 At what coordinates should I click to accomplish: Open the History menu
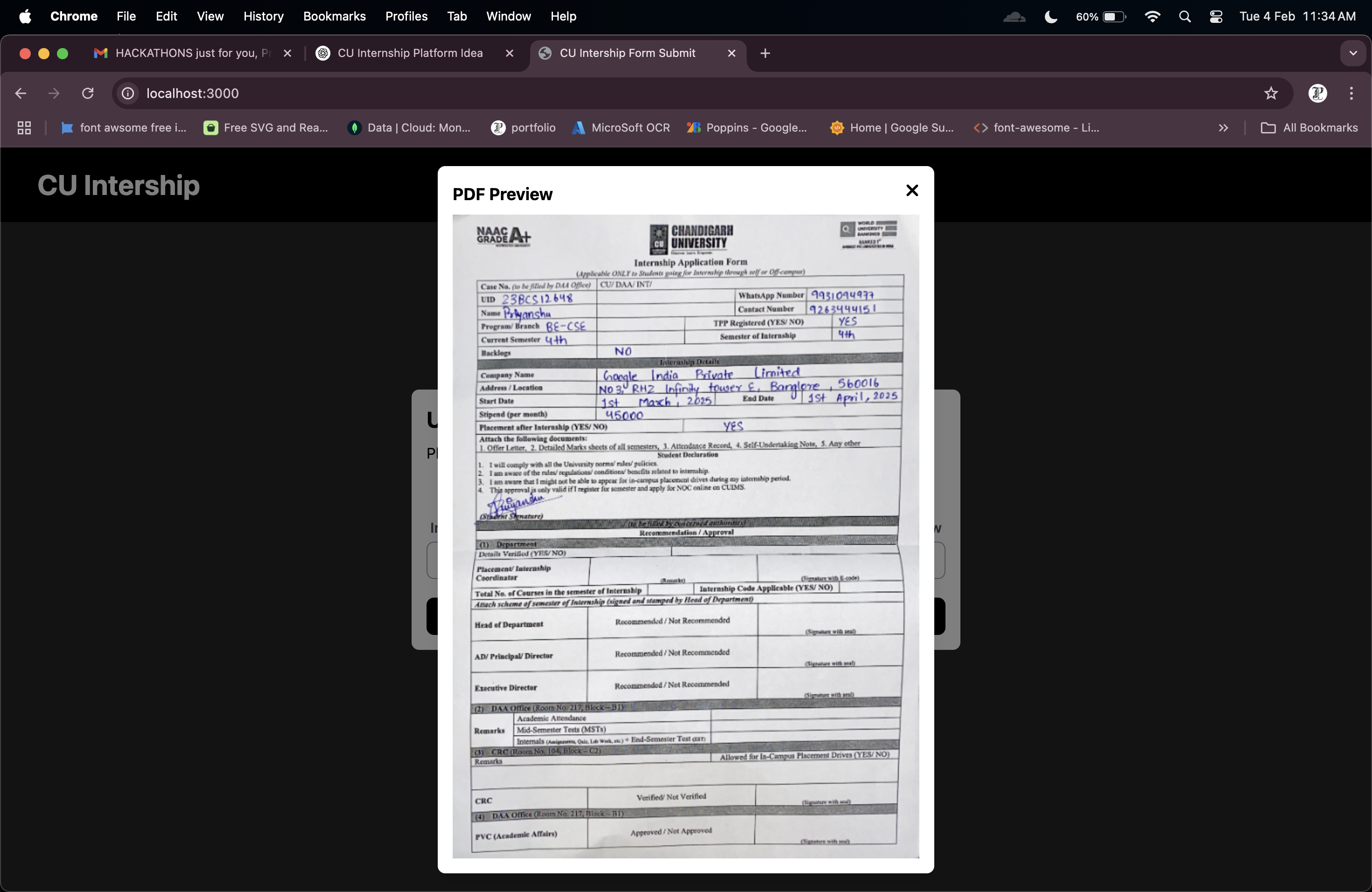263,17
